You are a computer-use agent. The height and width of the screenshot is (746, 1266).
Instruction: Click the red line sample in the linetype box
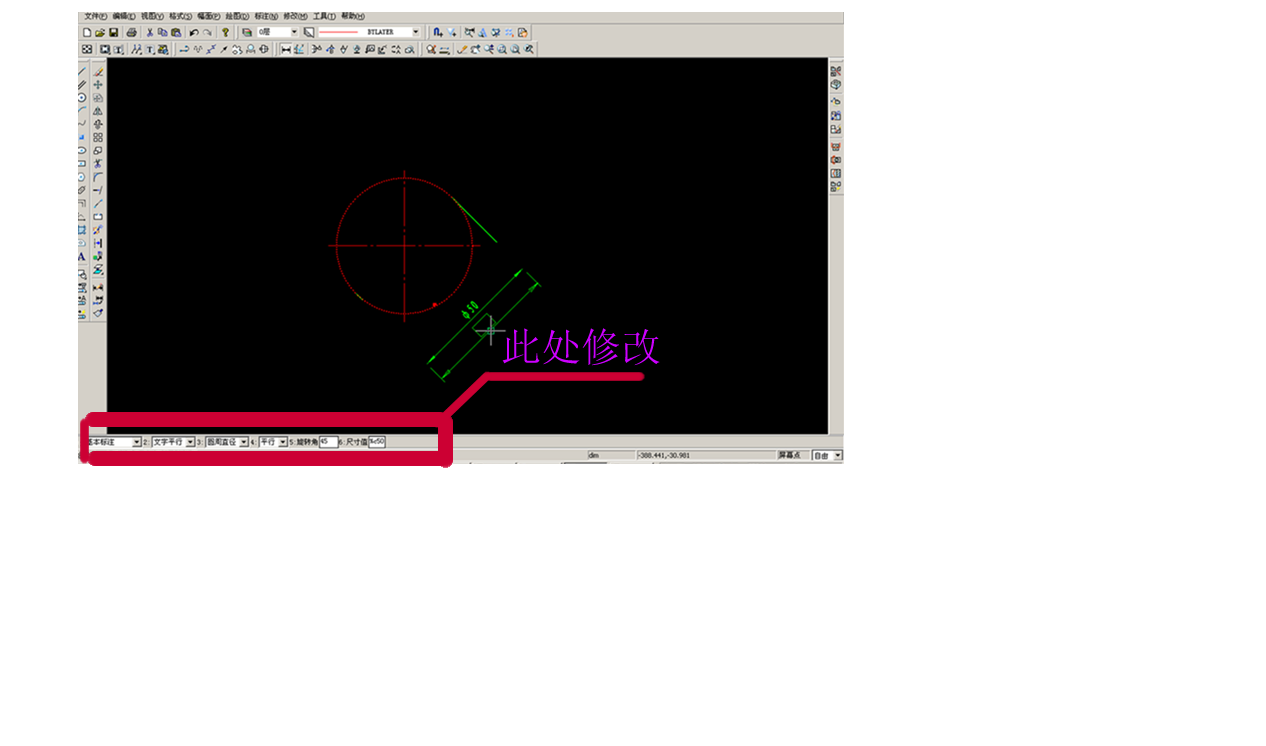pos(338,32)
